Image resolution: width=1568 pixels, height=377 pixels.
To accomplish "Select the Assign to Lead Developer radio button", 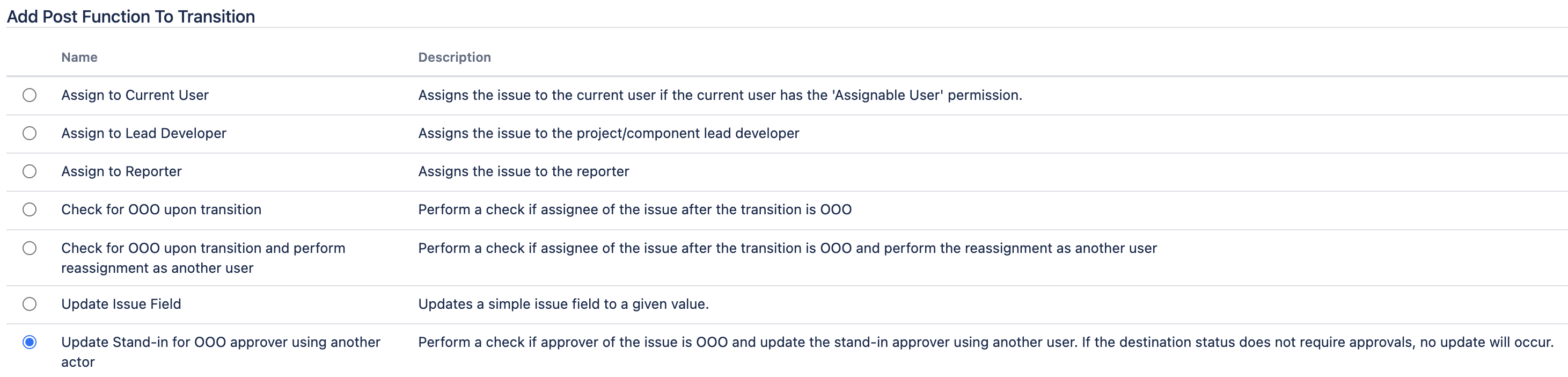I will [29, 133].
